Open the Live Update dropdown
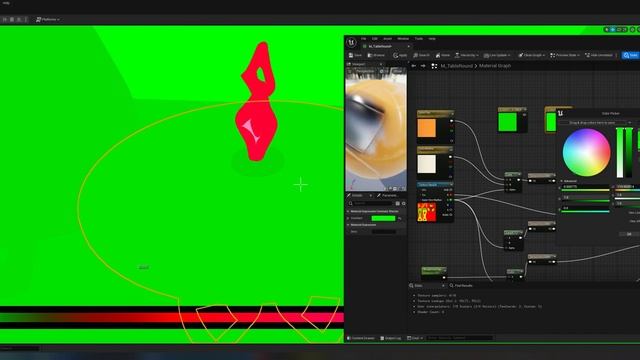Viewport: 640px width, 360px height. [x=497, y=55]
